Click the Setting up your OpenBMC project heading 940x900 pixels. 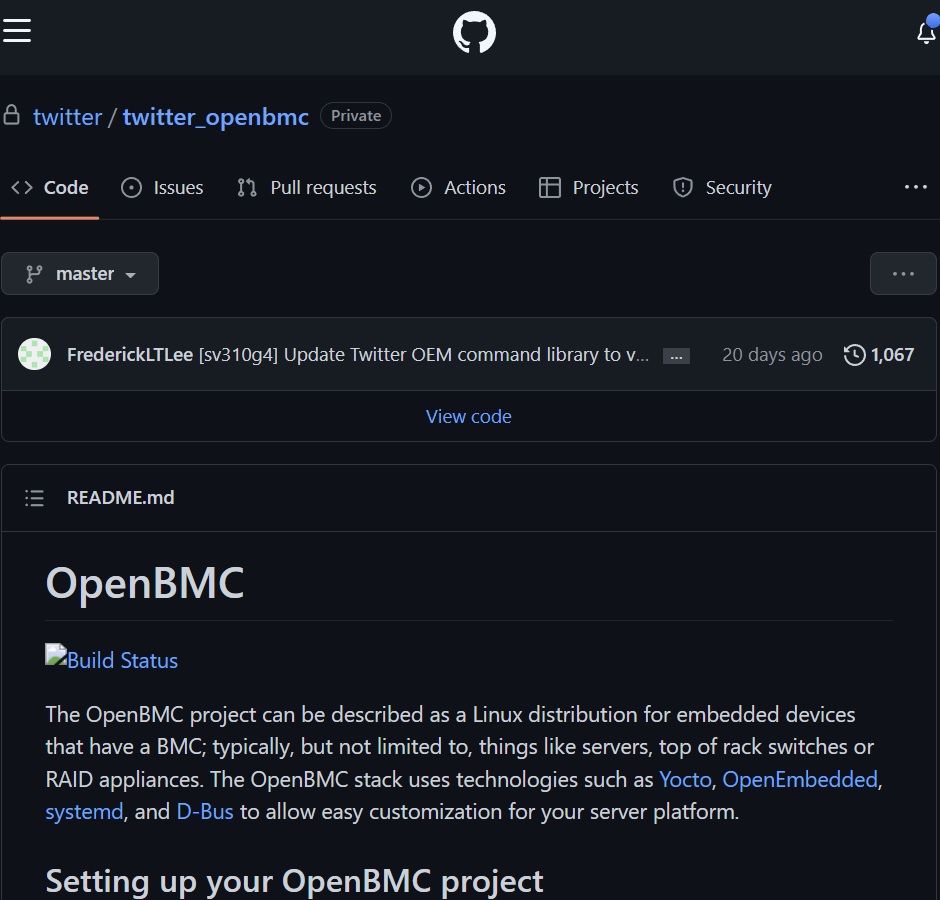(x=294, y=881)
